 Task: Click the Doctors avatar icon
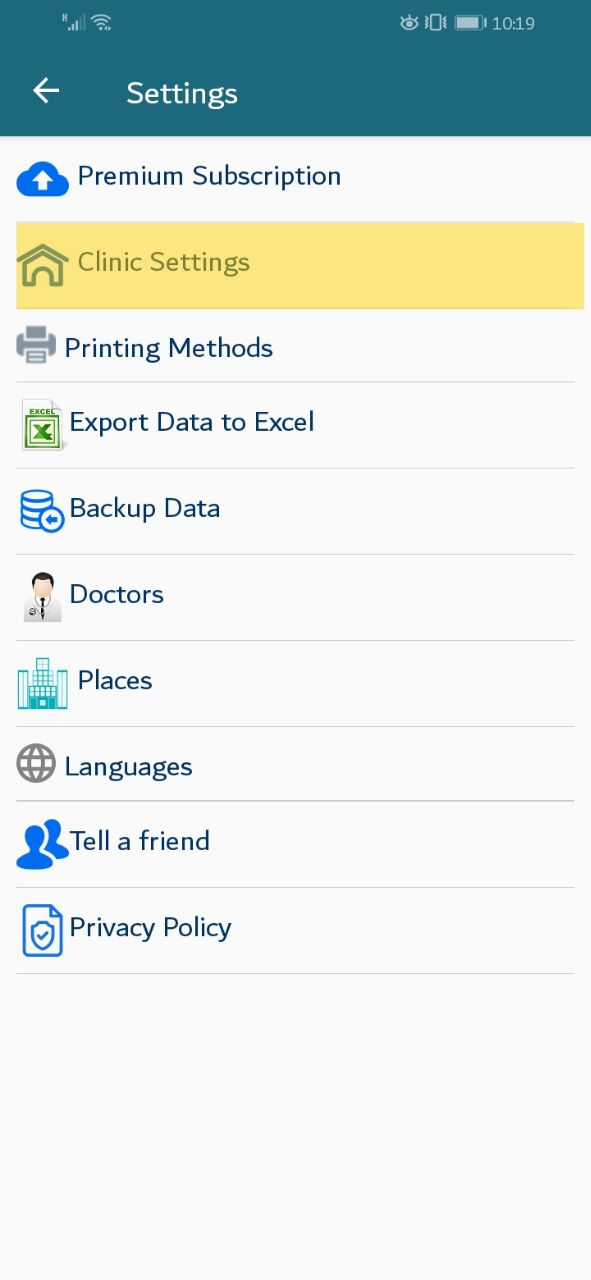(42, 597)
